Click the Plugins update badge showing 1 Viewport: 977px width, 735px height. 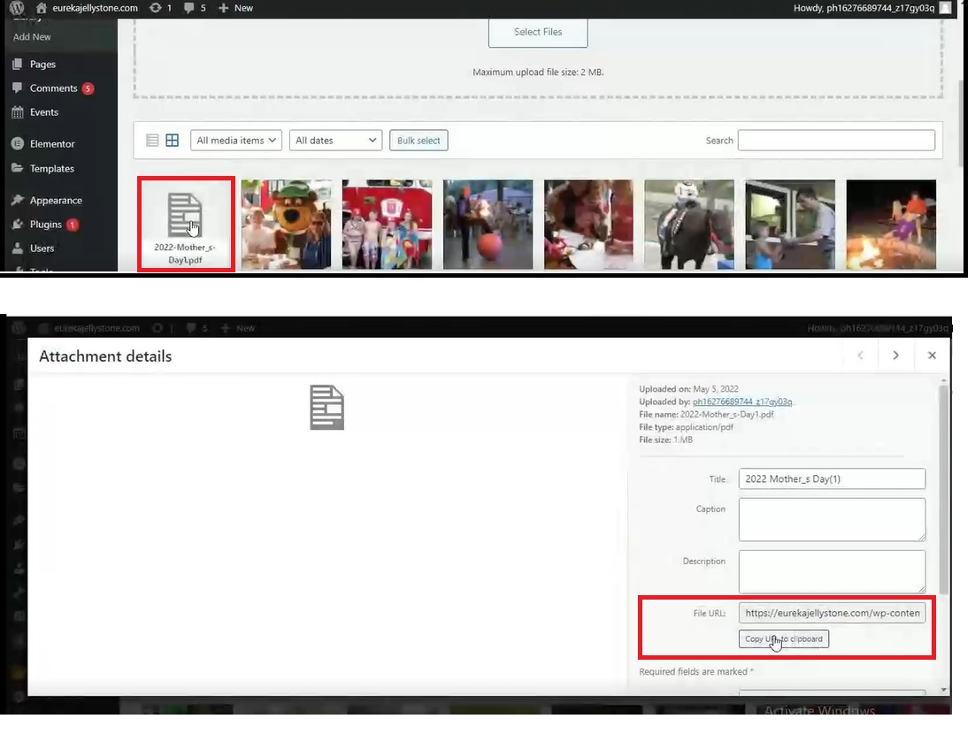click(x=72, y=224)
